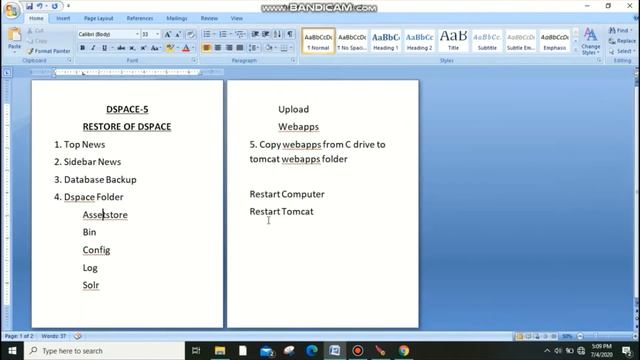Open the Office button menu

pyautogui.click(x=12, y=10)
